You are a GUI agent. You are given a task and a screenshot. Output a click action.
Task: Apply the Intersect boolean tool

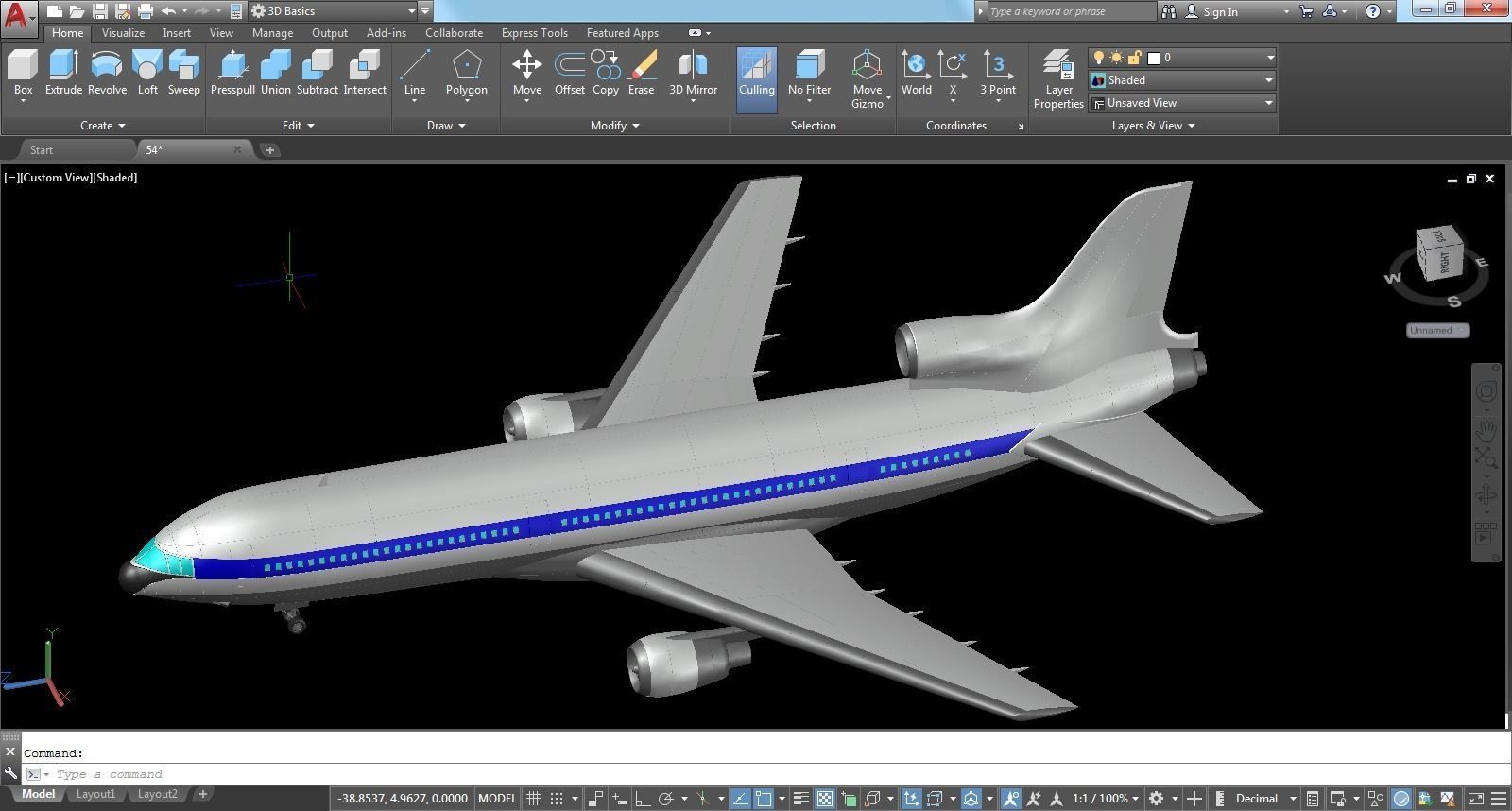tap(365, 74)
